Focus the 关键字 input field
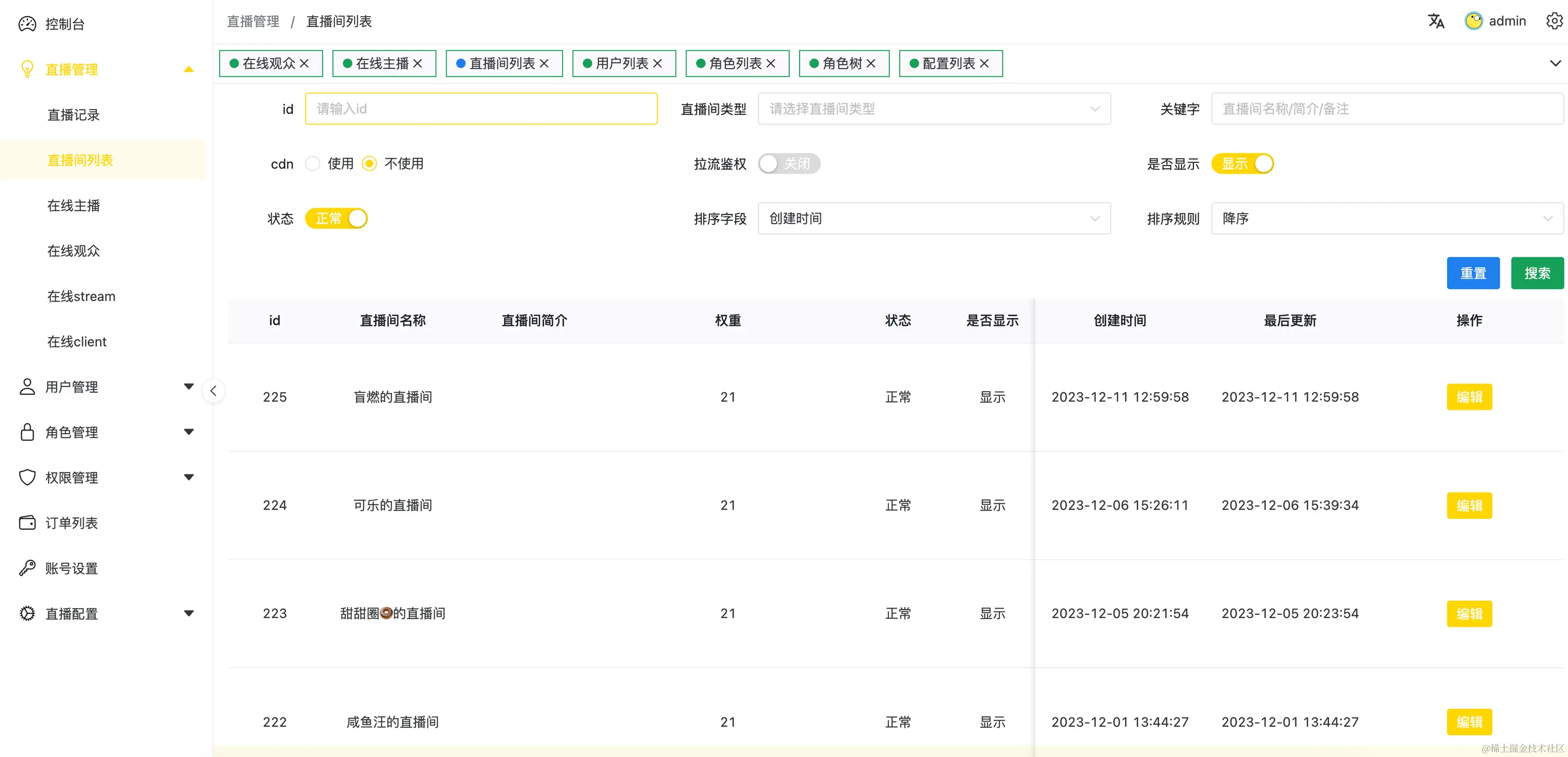The width and height of the screenshot is (1568, 757). pyautogui.click(x=1387, y=109)
